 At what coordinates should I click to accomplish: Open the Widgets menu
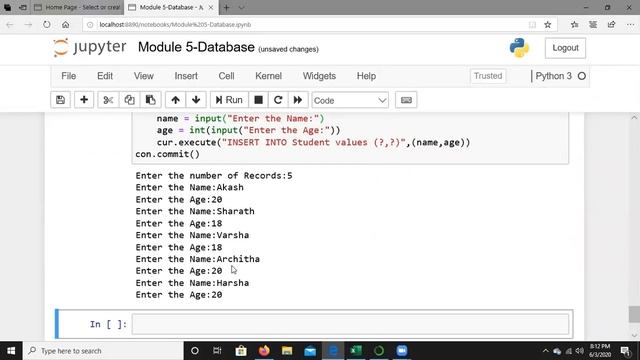tap(319, 76)
